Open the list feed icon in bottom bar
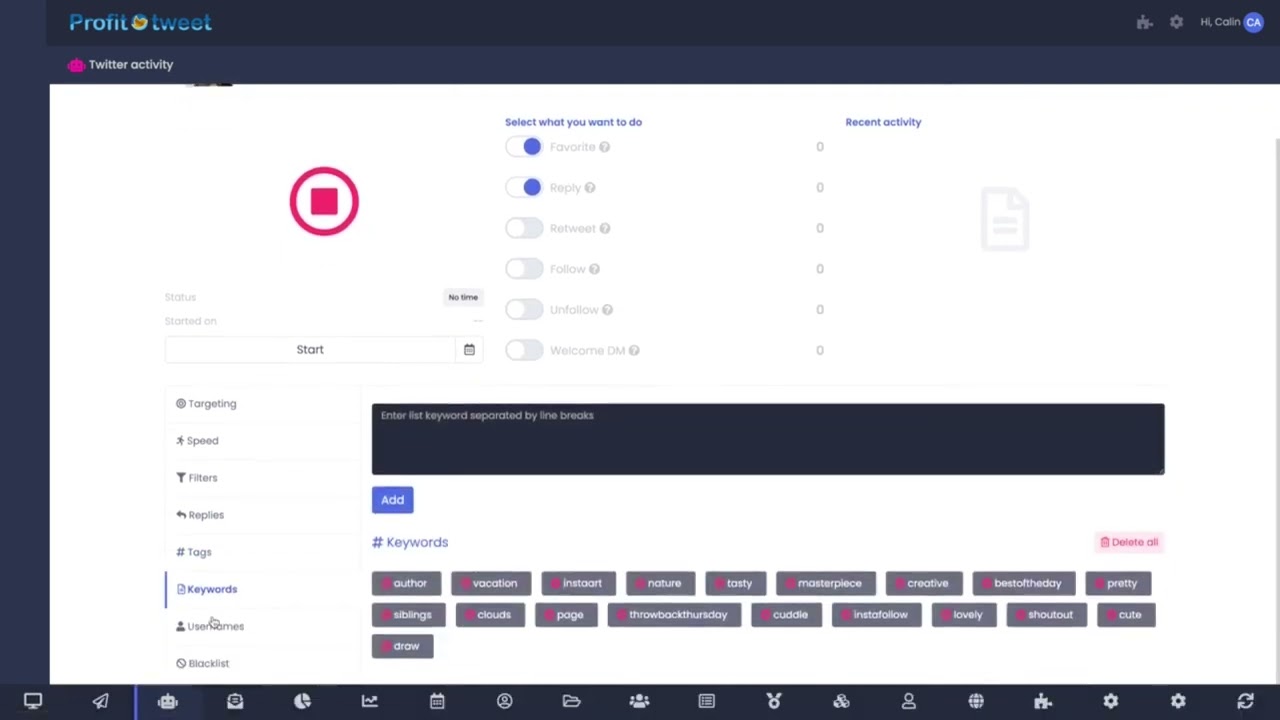Image resolution: width=1280 pixels, height=720 pixels. coord(707,701)
